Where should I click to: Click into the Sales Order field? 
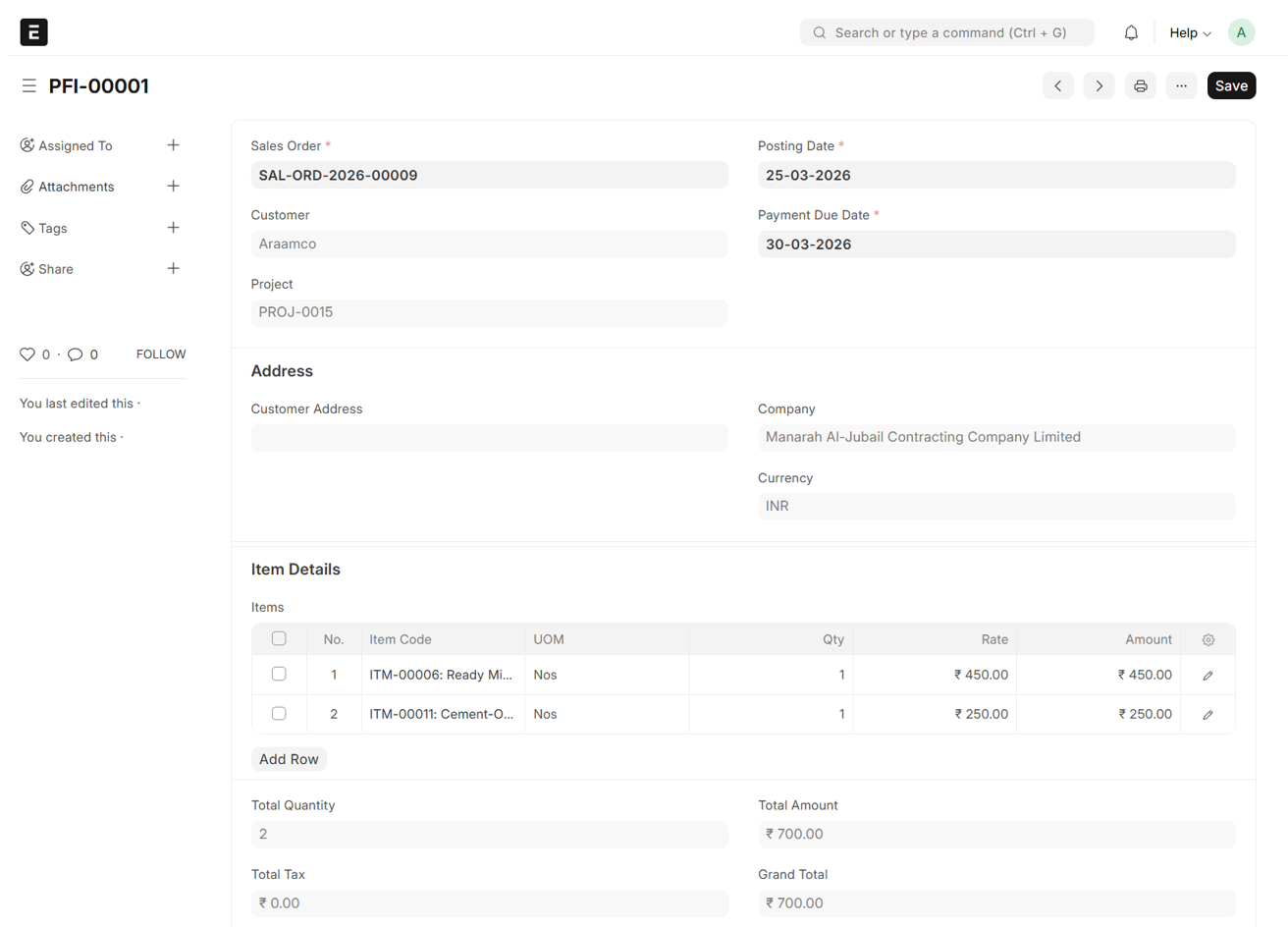(489, 176)
